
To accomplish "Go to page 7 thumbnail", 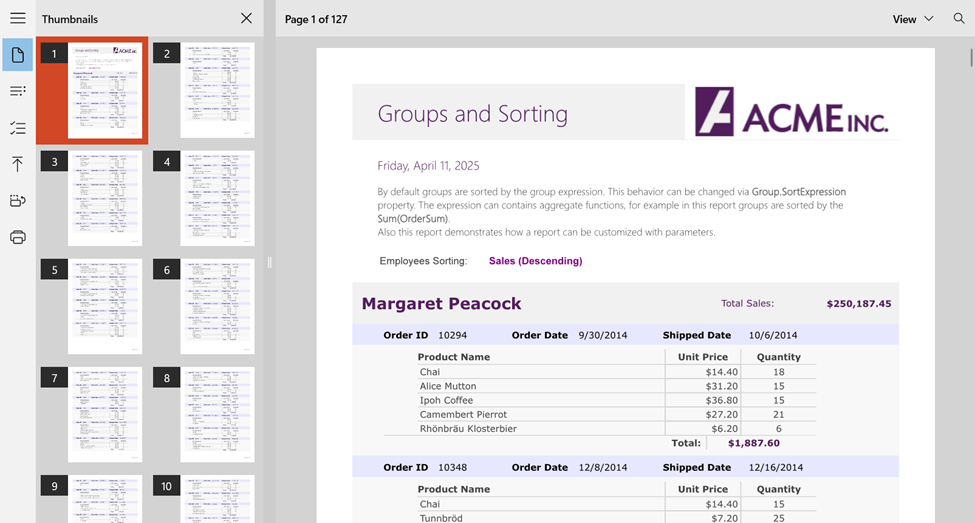I will [104, 414].
